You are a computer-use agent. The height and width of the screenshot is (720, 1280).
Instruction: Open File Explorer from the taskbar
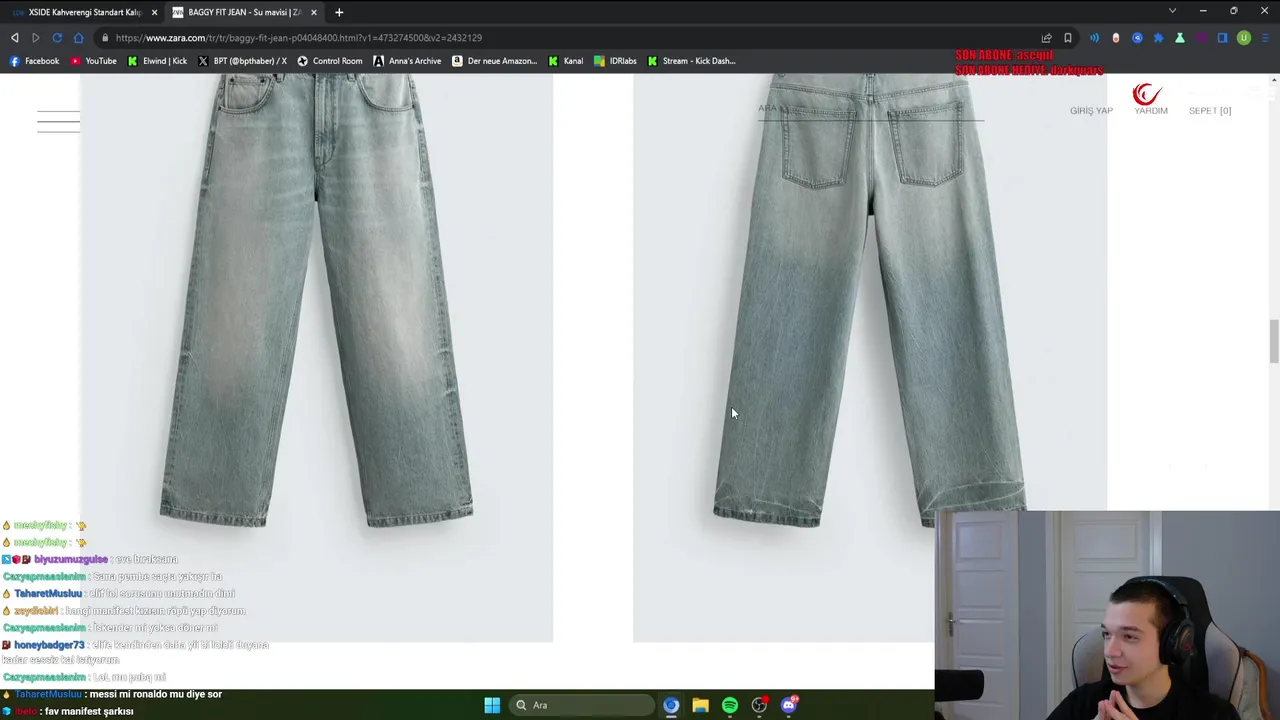[x=700, y=705]
